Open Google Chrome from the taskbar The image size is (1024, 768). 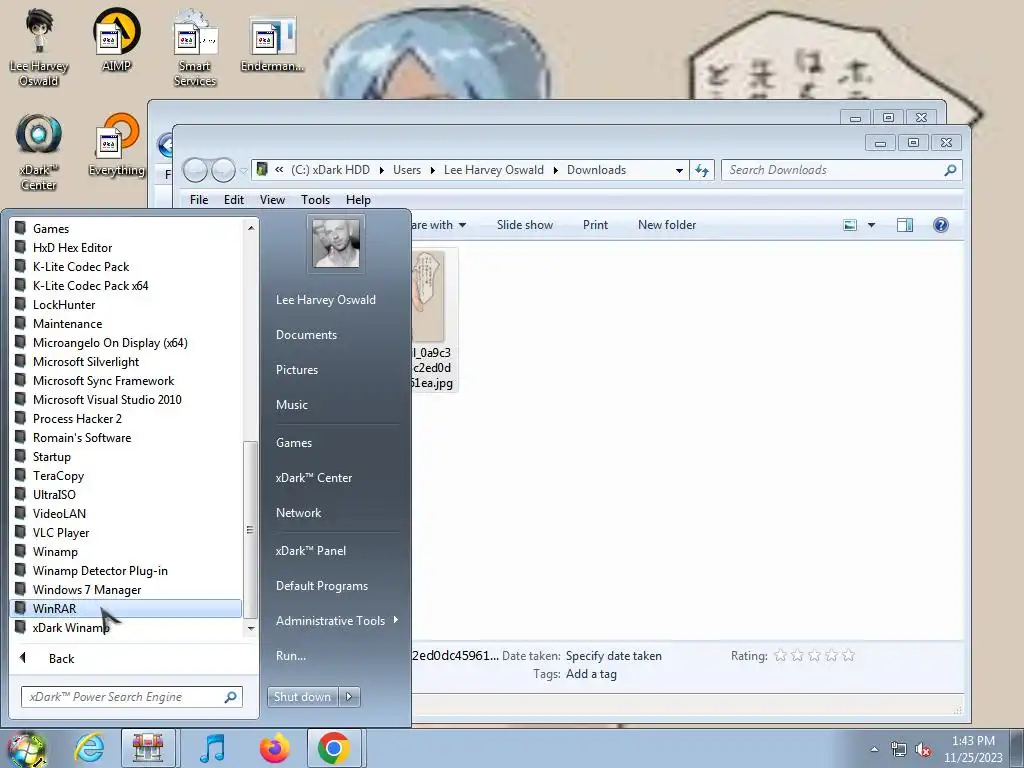pos(334,748)
